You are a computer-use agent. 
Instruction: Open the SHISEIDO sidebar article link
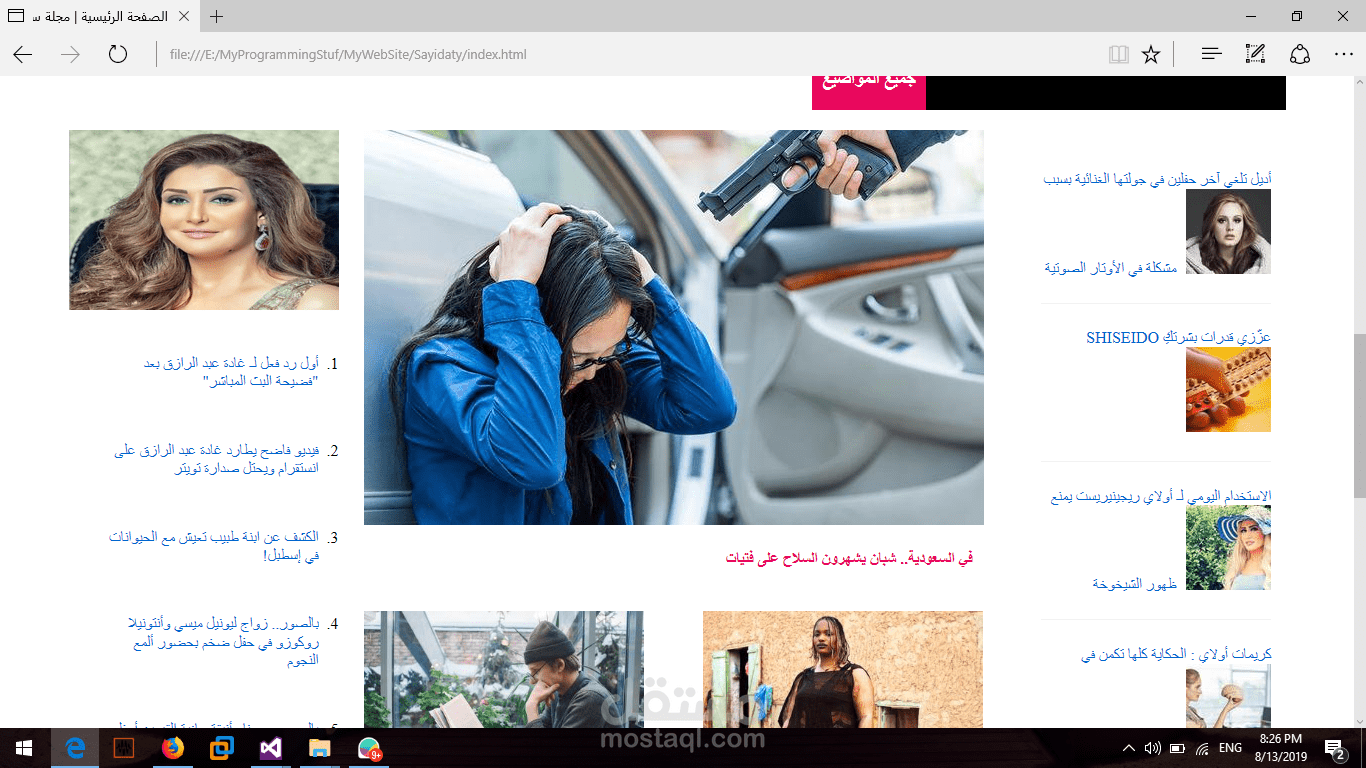point(1179,337)
